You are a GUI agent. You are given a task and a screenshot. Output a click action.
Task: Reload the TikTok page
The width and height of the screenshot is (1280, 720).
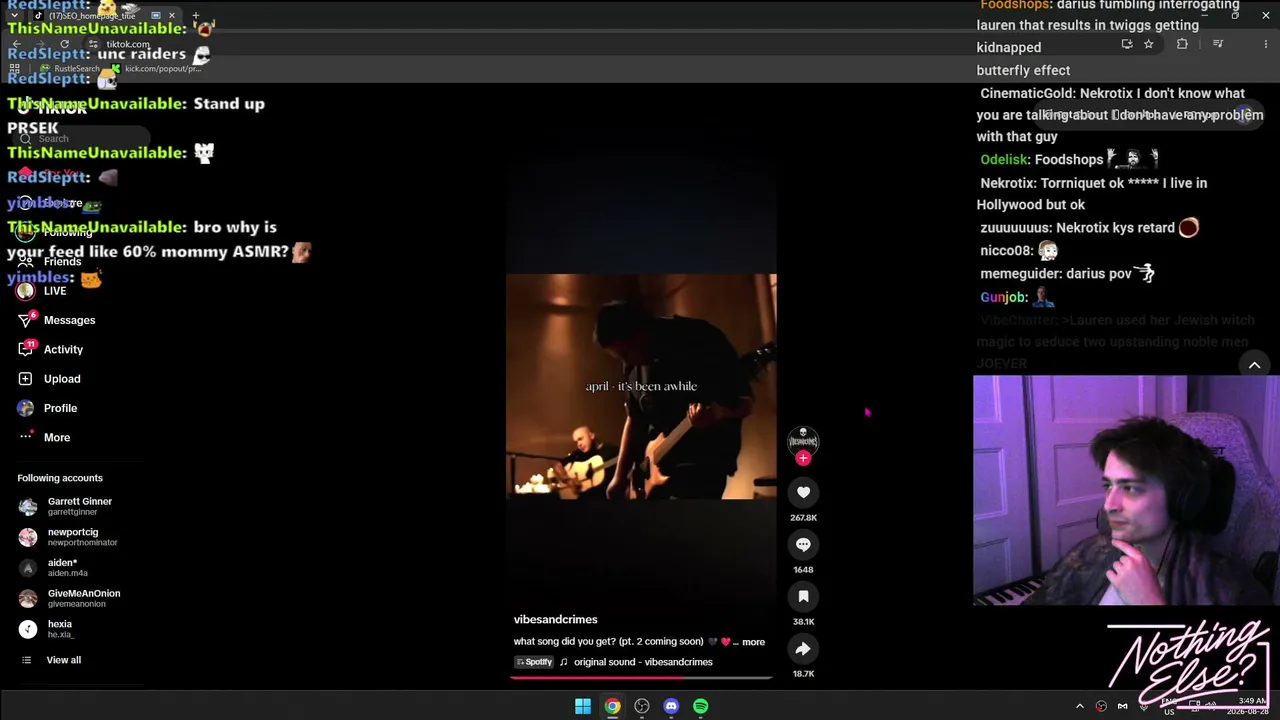[64, 44]
